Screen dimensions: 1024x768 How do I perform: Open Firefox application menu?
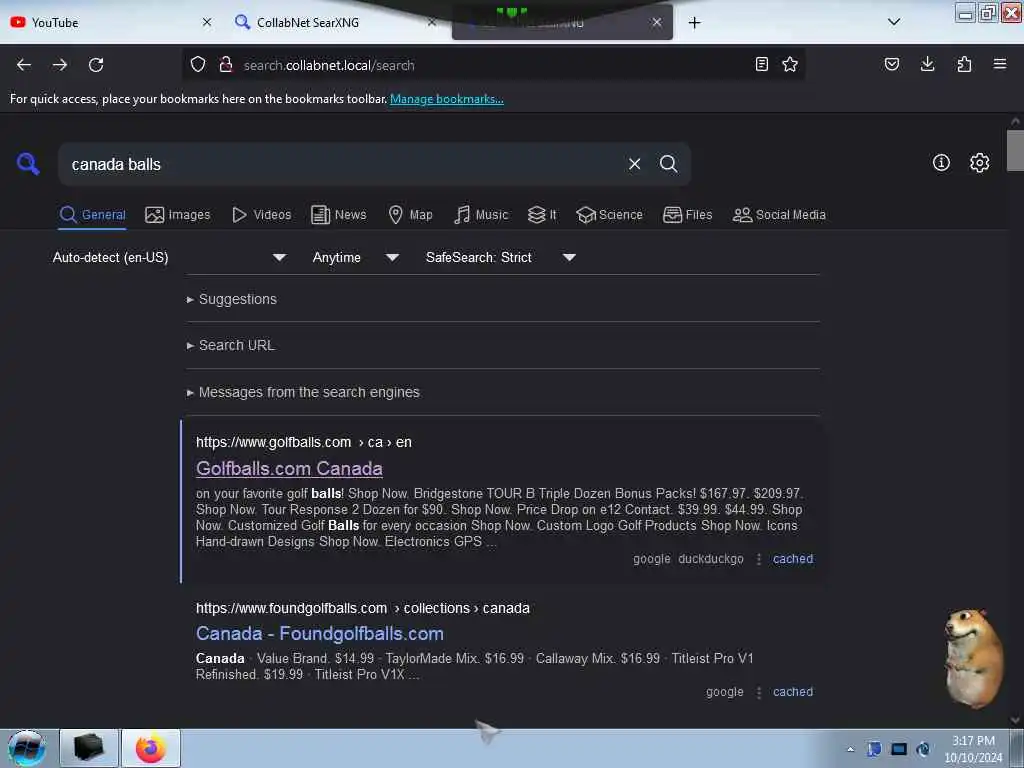pos(1000,64)
